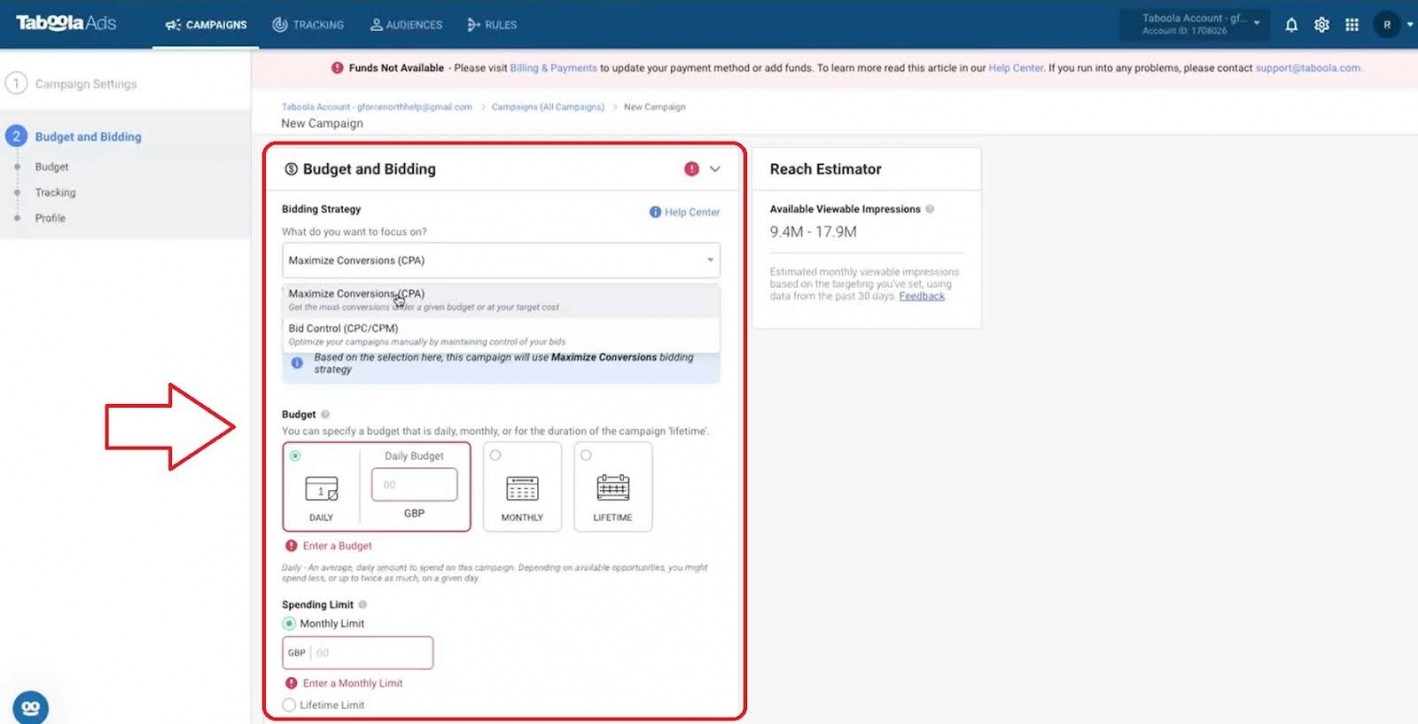Jump to the Budget sub-step

pyautogui.click(x=52, y=167)
